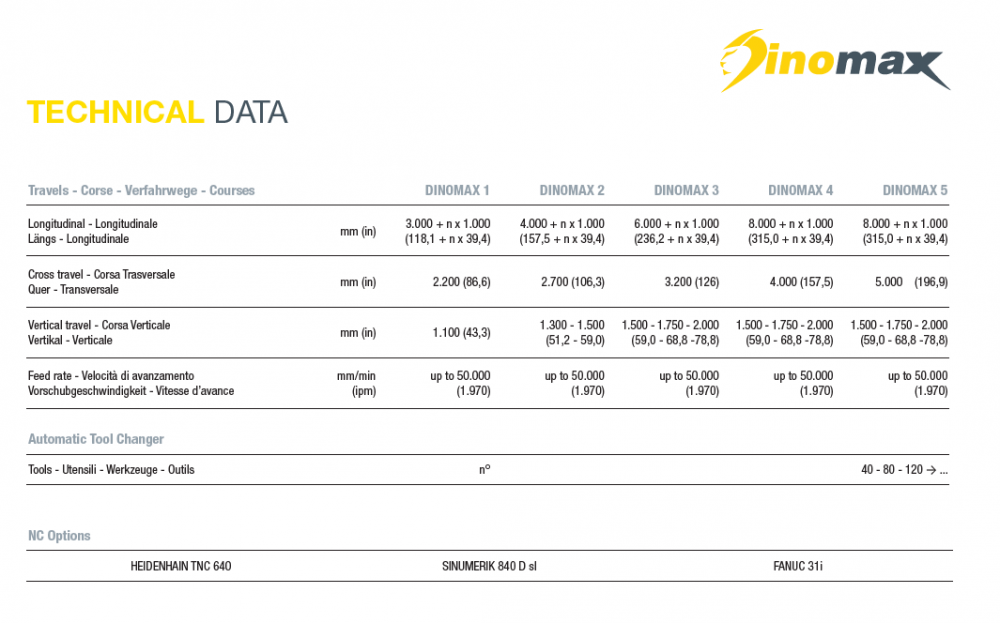Click the 40 - 80 - 120 tools value
Screen dimensions: 1000x623
[x=904, y=469]
